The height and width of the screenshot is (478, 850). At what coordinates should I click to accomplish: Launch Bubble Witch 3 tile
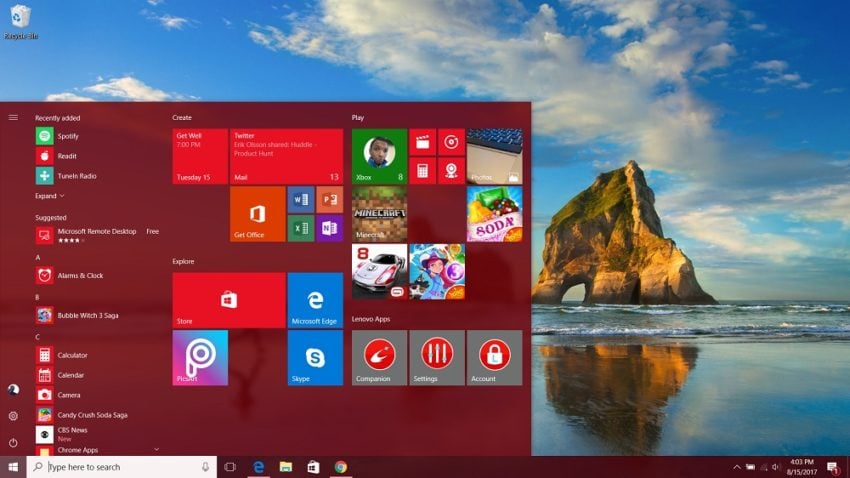(437, 272)
